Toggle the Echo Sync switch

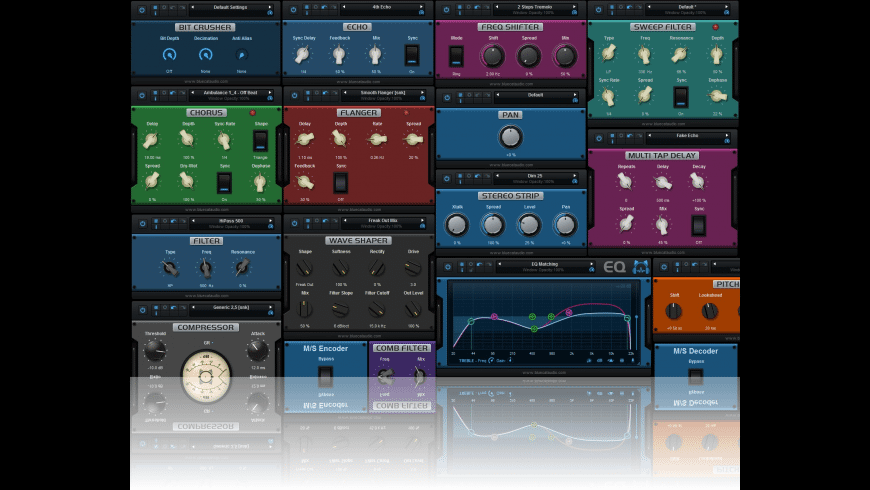(x=412, y=55)
